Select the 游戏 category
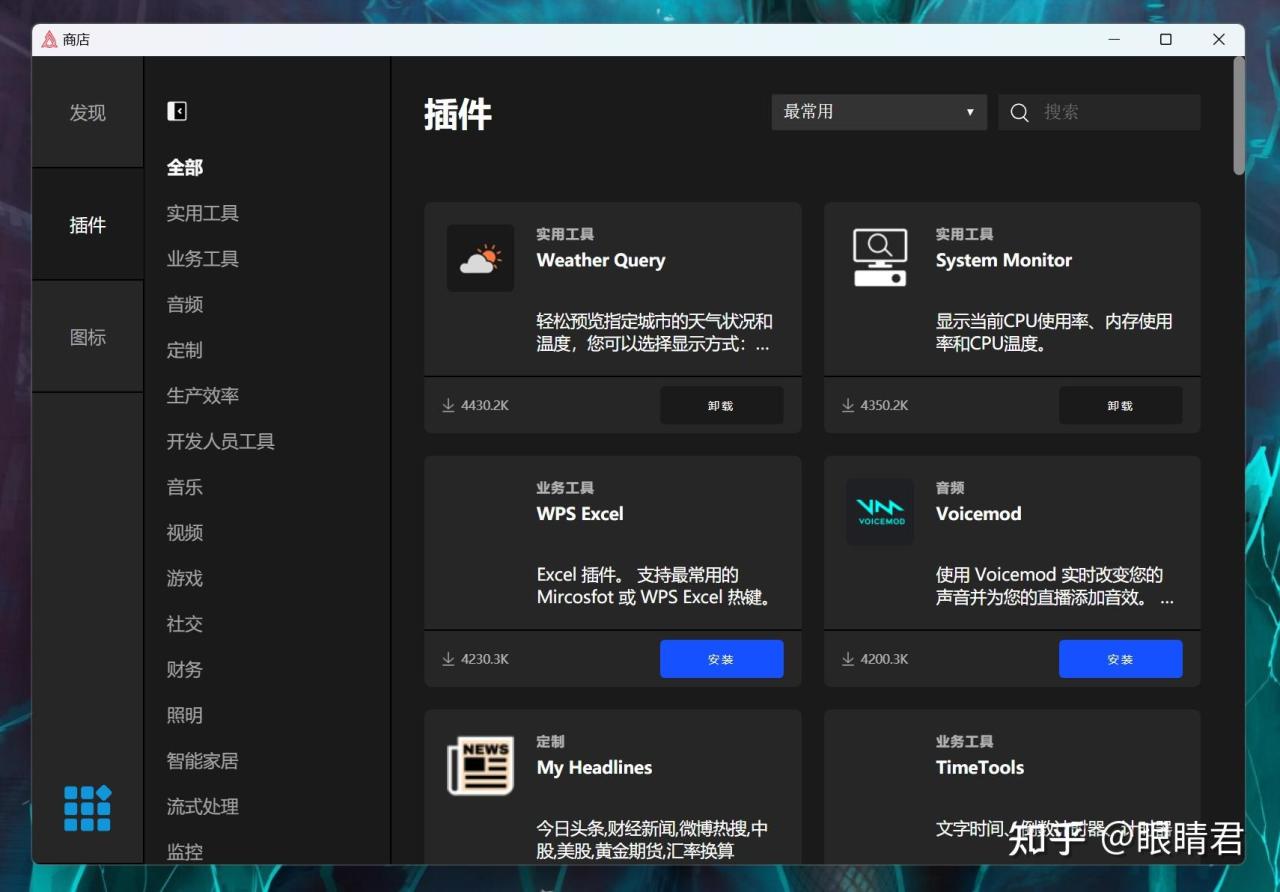1280x892 pixels. (x=185, y=578)
